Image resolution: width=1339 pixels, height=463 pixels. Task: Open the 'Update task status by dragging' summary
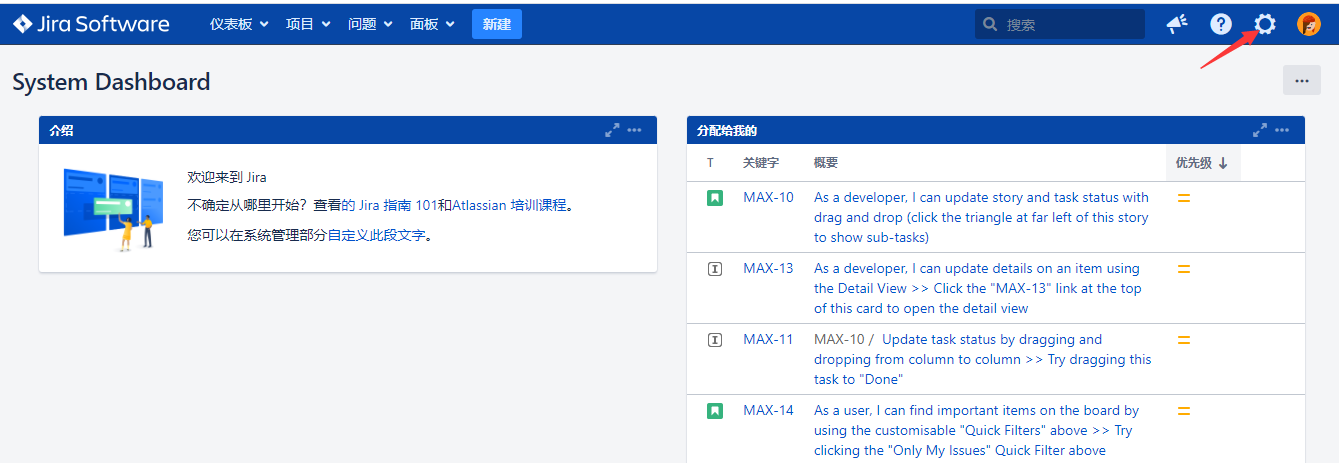[983, 360]
